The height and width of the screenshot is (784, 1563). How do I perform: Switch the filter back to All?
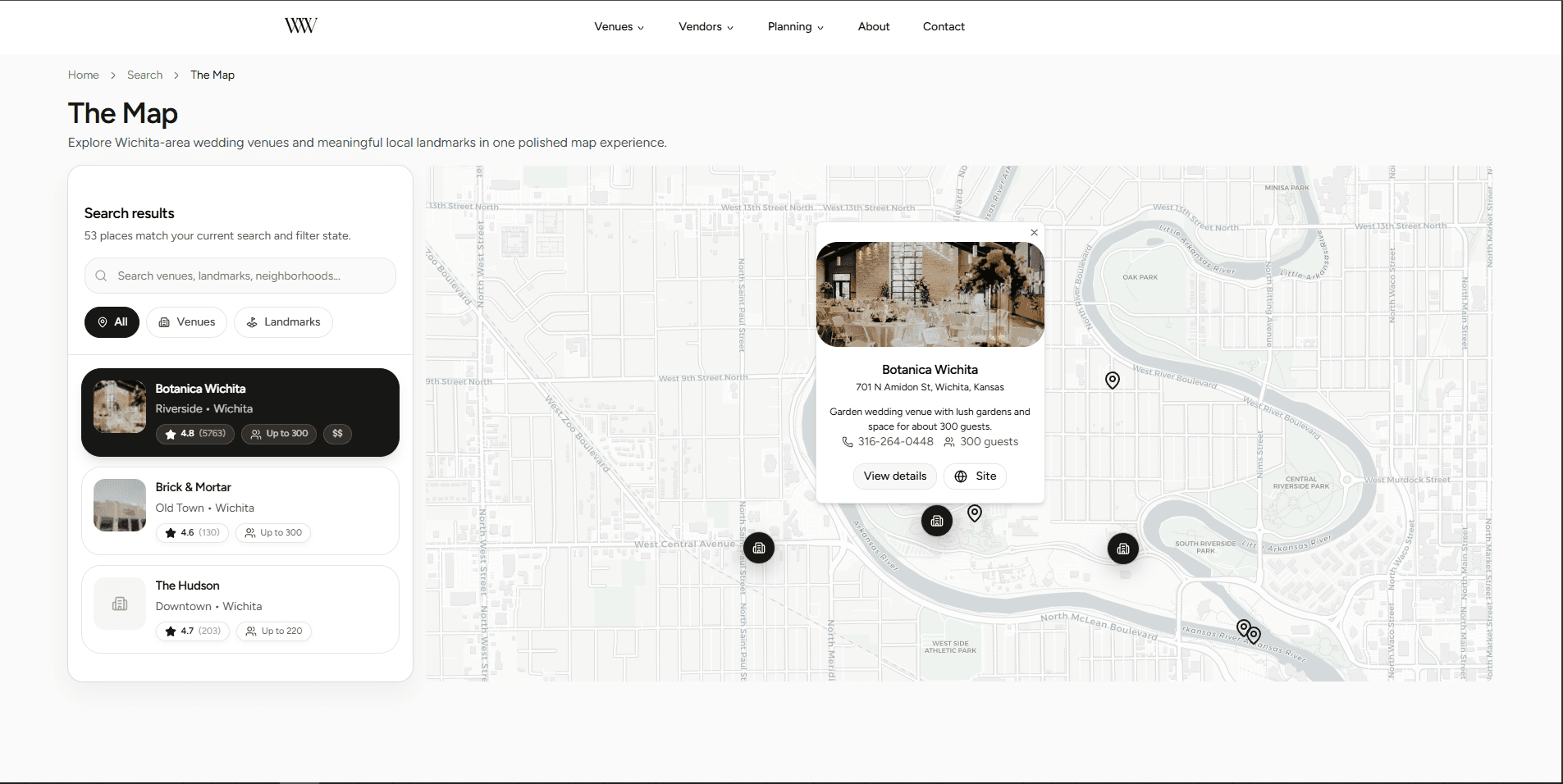tap(112, 322)
